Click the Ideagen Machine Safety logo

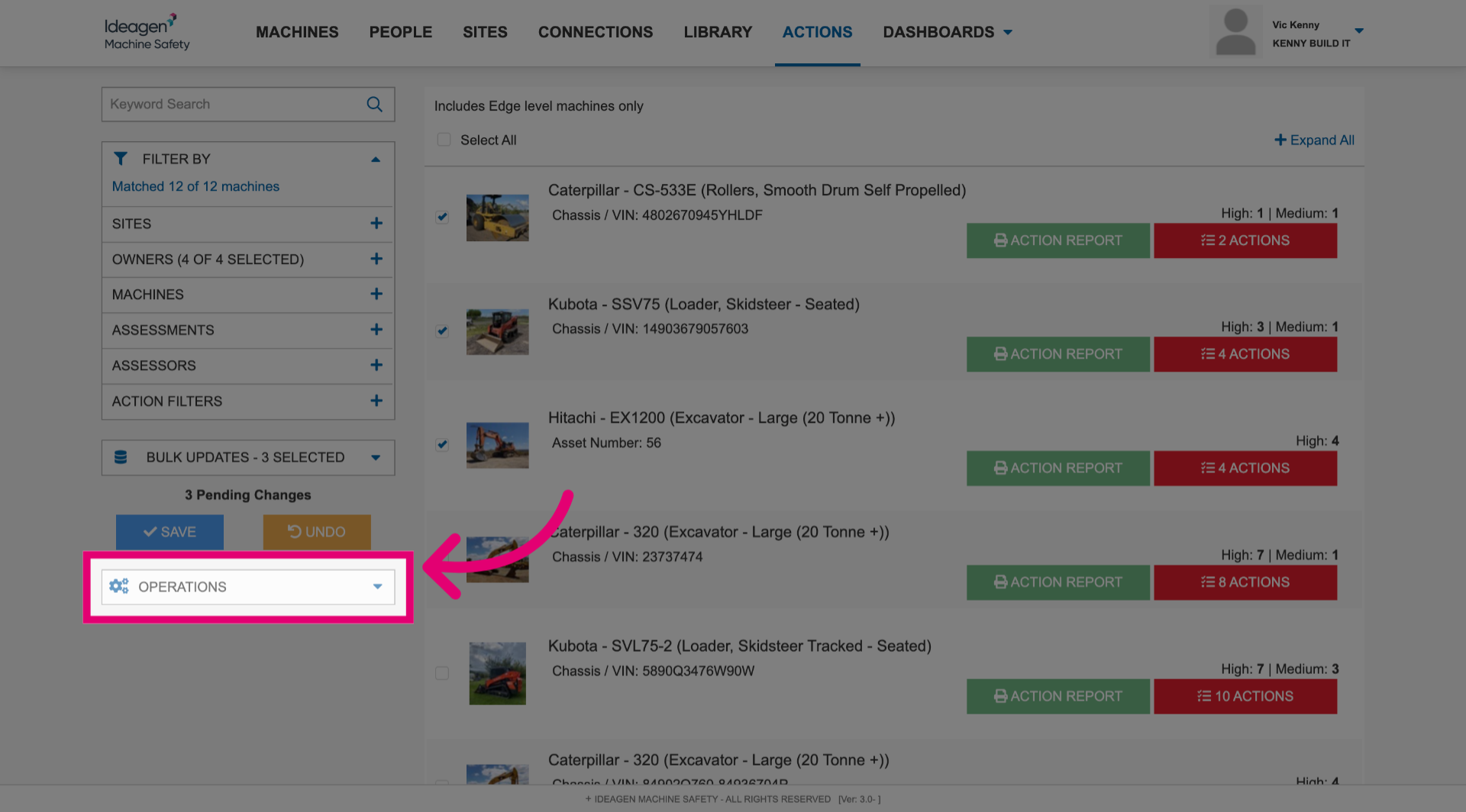(x=147, y=32)
